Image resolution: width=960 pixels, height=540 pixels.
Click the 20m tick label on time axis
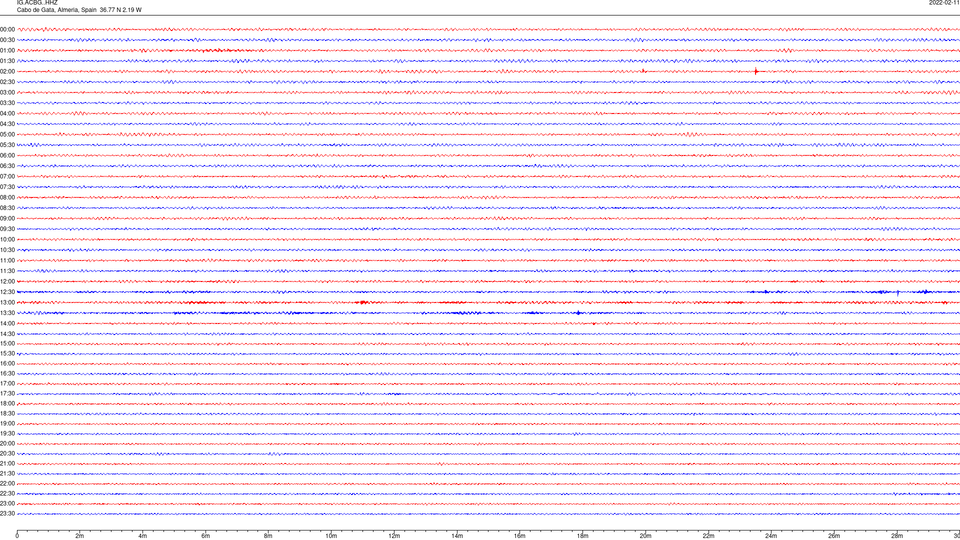click(x=645, y=536)
